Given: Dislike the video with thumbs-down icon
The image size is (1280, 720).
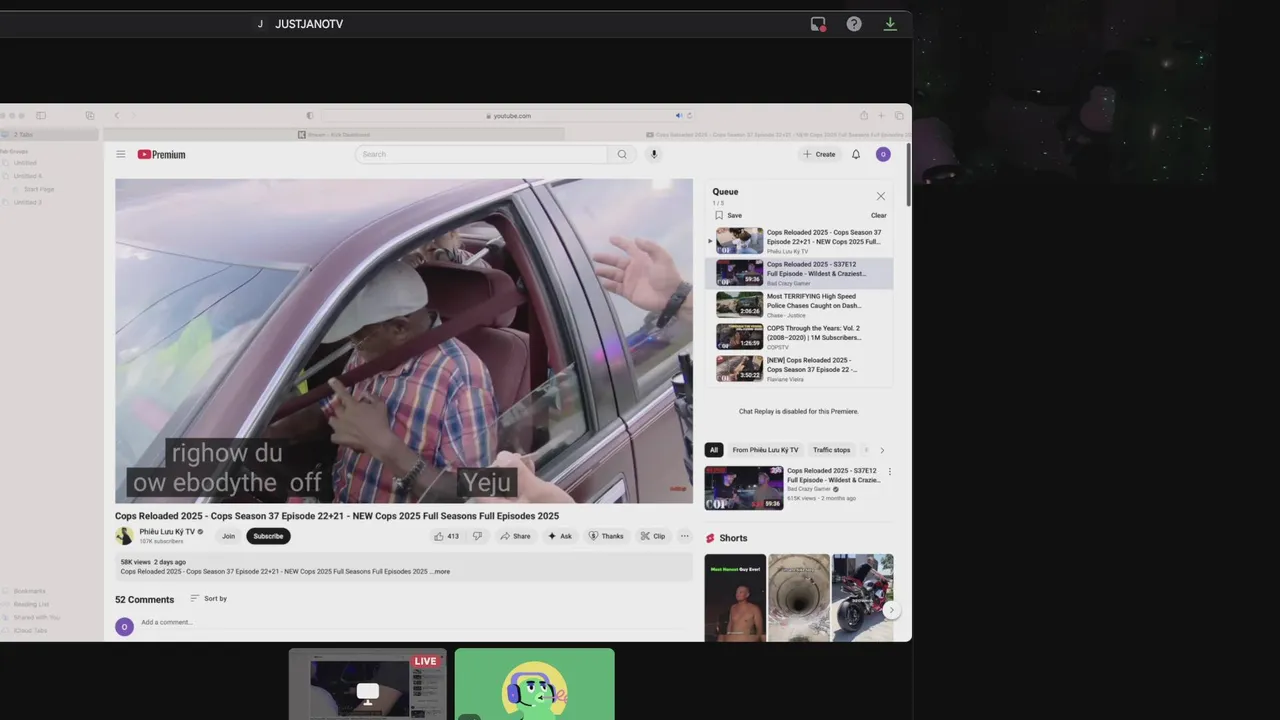Looking at the screenshot, I should tap(477, 536).
